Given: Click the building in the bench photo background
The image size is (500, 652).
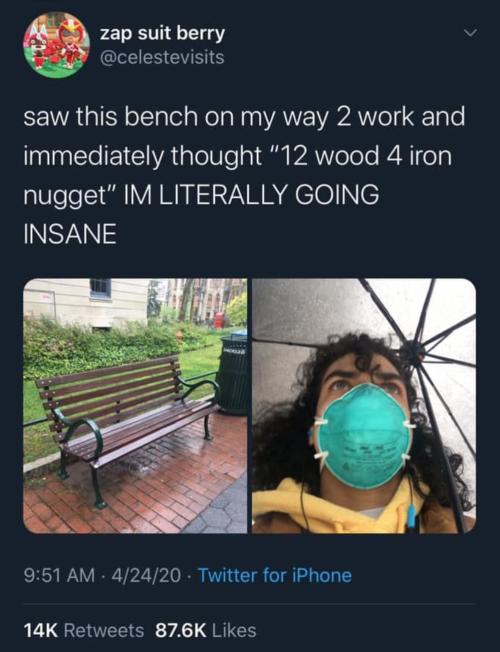Looking at the screenshot, I should [85, 301].
